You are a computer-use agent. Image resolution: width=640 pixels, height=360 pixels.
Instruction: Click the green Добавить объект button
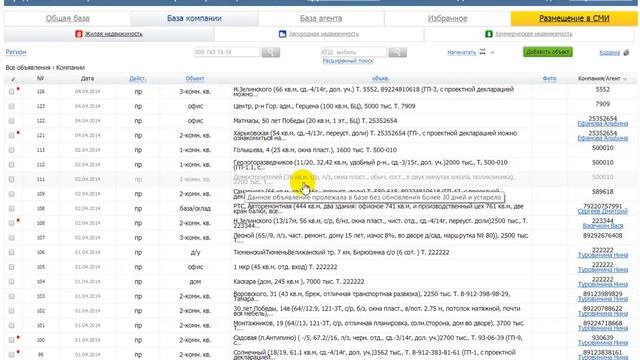(548, 52)
